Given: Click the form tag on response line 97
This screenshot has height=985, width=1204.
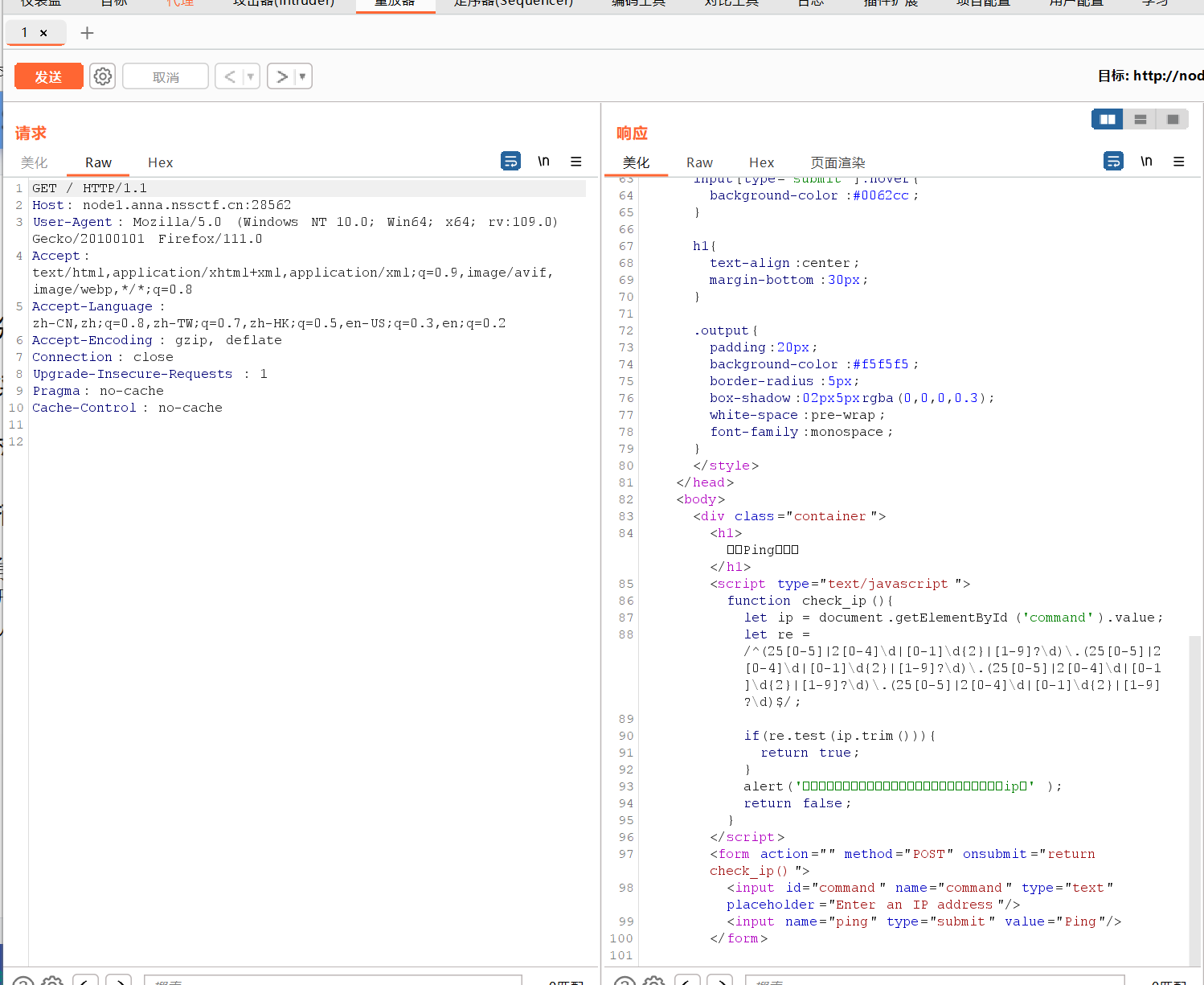Looking at the screenshot, I should (902, 862).
